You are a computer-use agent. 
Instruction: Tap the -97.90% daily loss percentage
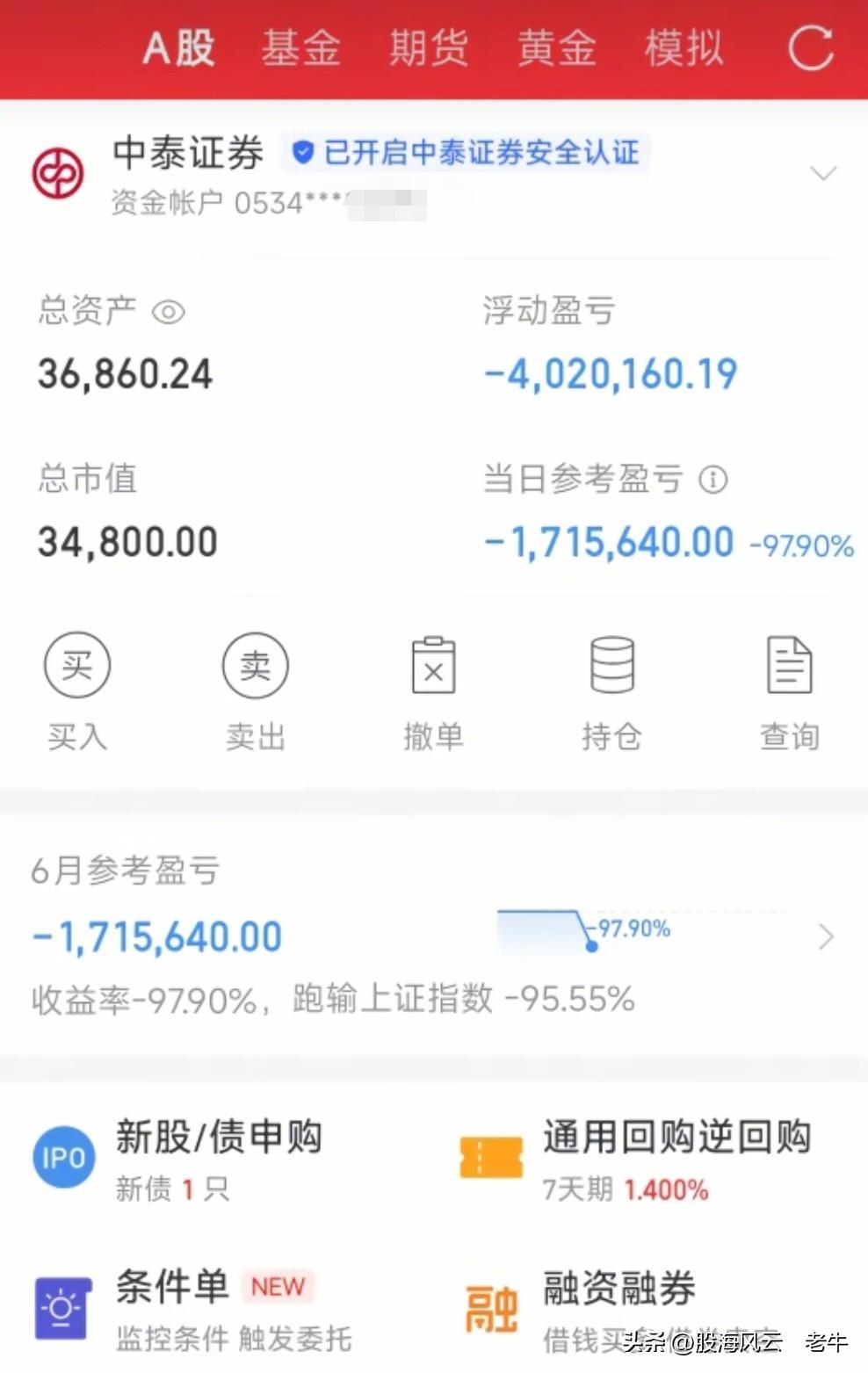802,546
